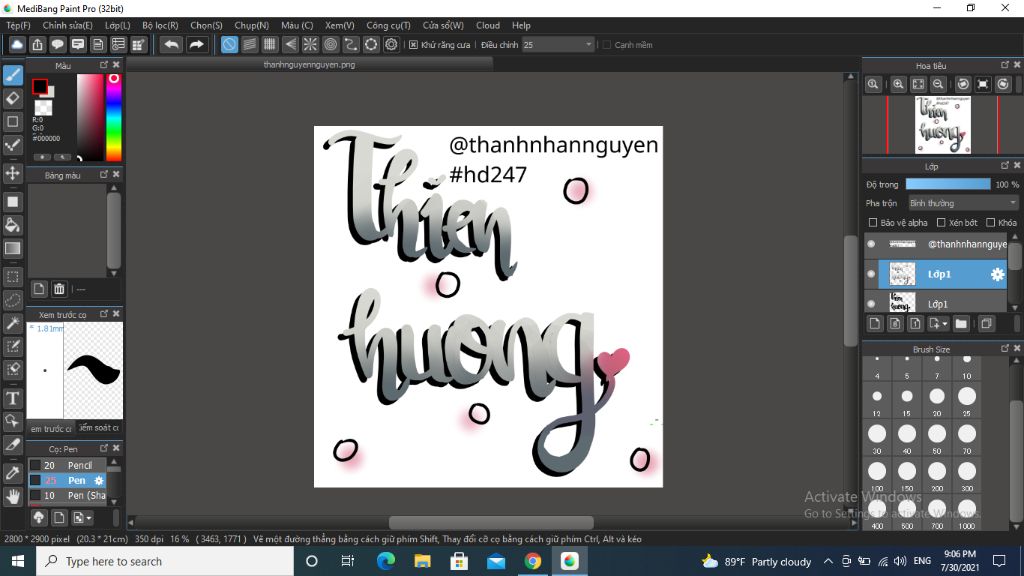The image size is (1024, 576).
Task: Click the Redo arrow in toolbar
Action: (196, 44)
